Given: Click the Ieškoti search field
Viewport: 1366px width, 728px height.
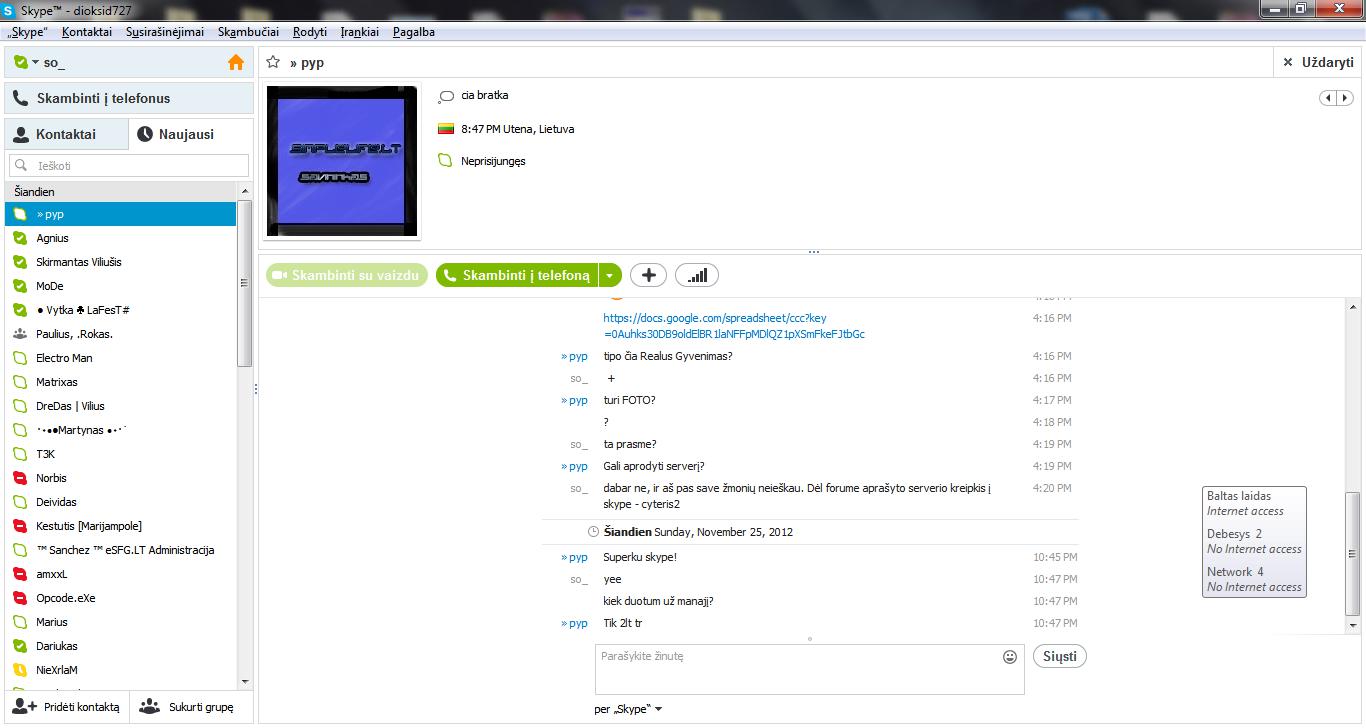Looking at the screenshot, I should click(x=129, y=165).
